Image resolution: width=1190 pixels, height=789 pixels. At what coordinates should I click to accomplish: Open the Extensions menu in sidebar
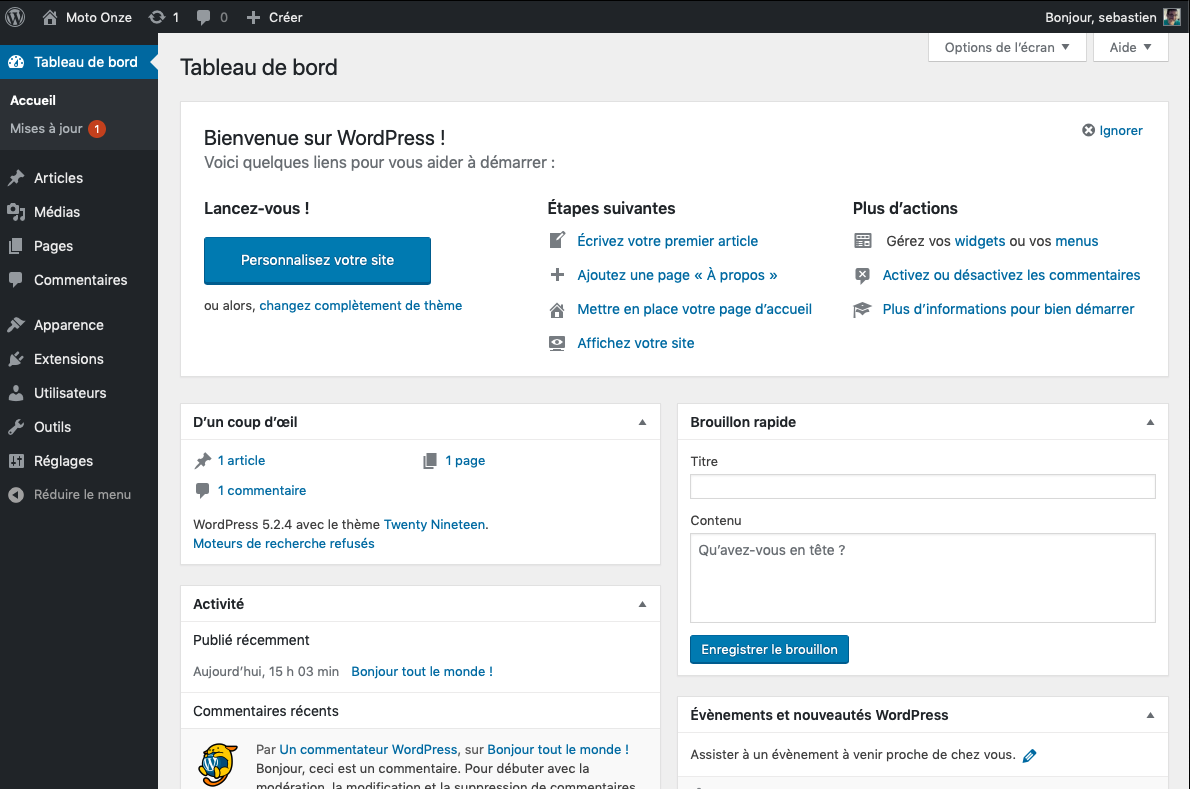point(68,359)
